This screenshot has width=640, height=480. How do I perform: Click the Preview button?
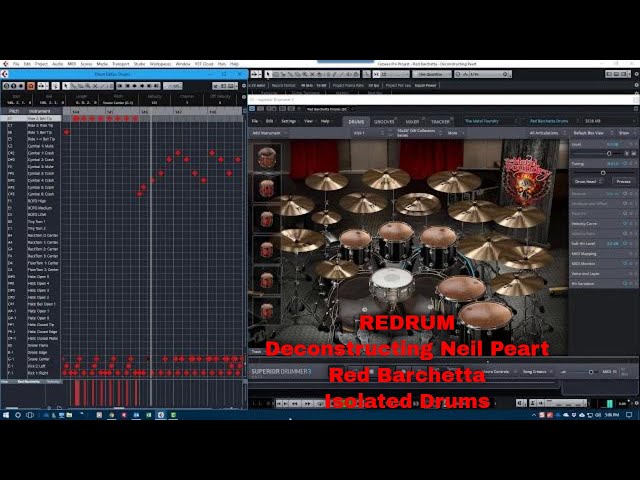pos(623,181)
